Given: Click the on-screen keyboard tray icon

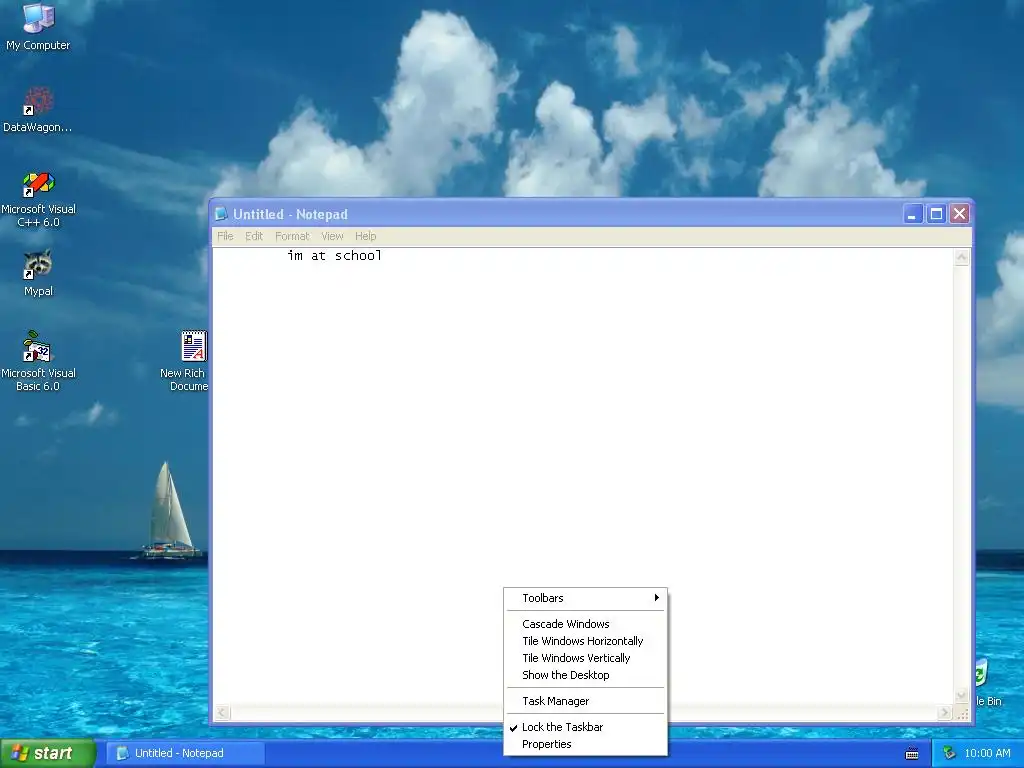Looking at the screenshot, I should [912, 754].
